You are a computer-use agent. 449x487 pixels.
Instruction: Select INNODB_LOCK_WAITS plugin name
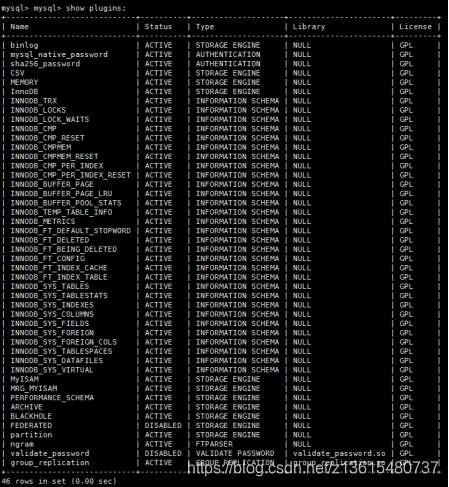(50, 119)
